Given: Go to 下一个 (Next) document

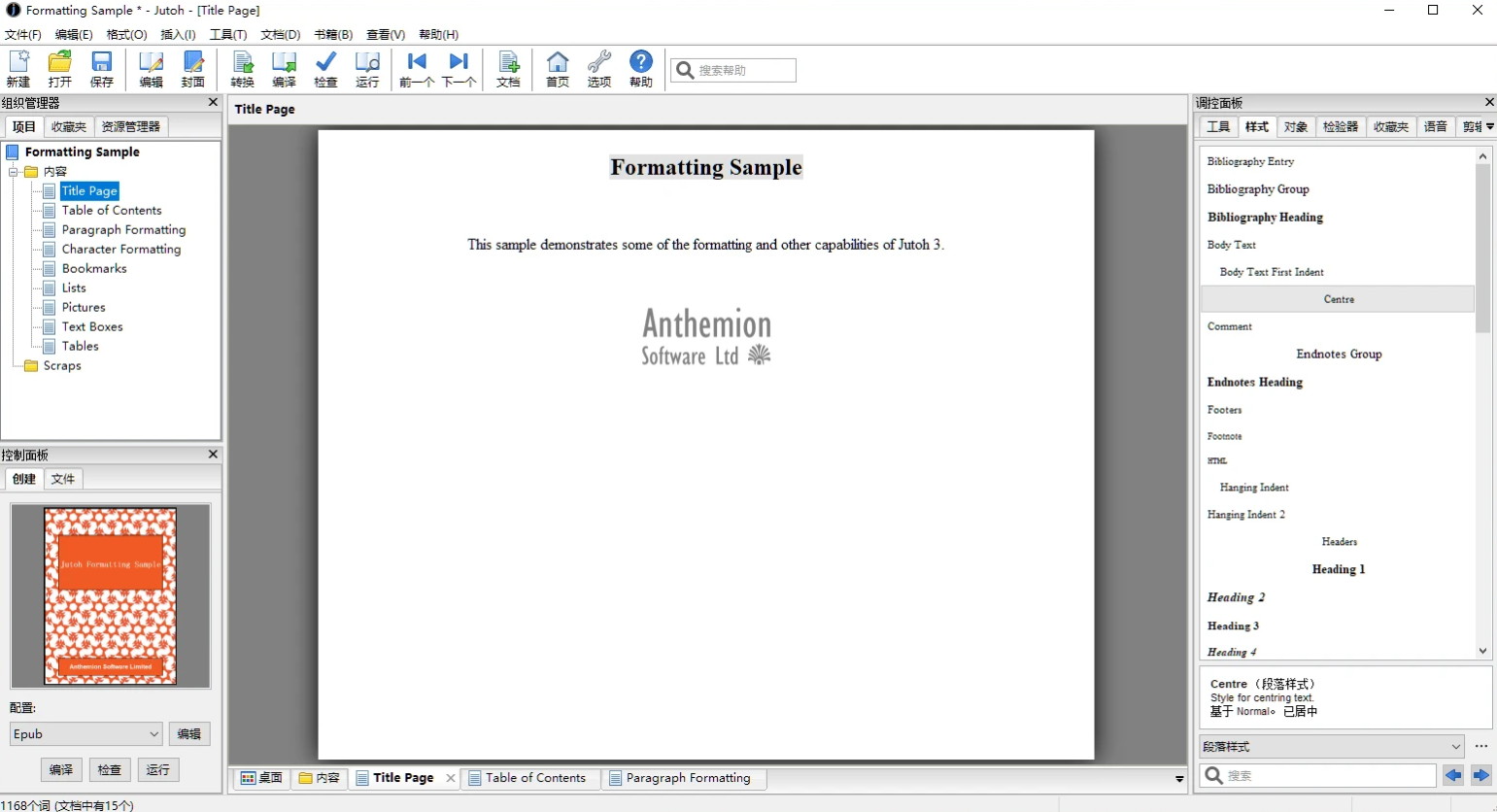Looking at the screenshot, I should pyautogui.click(x=459, y=69).
